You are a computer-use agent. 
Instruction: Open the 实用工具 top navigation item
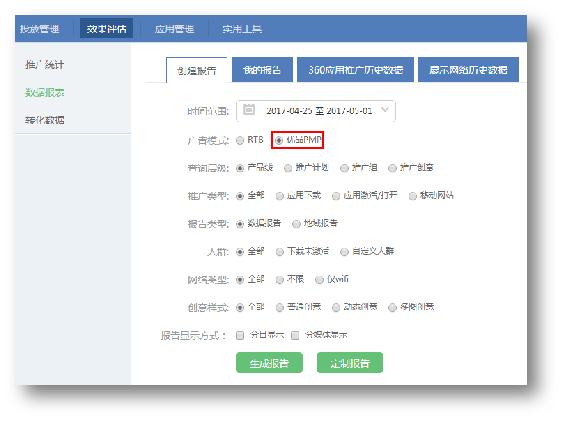242,29
